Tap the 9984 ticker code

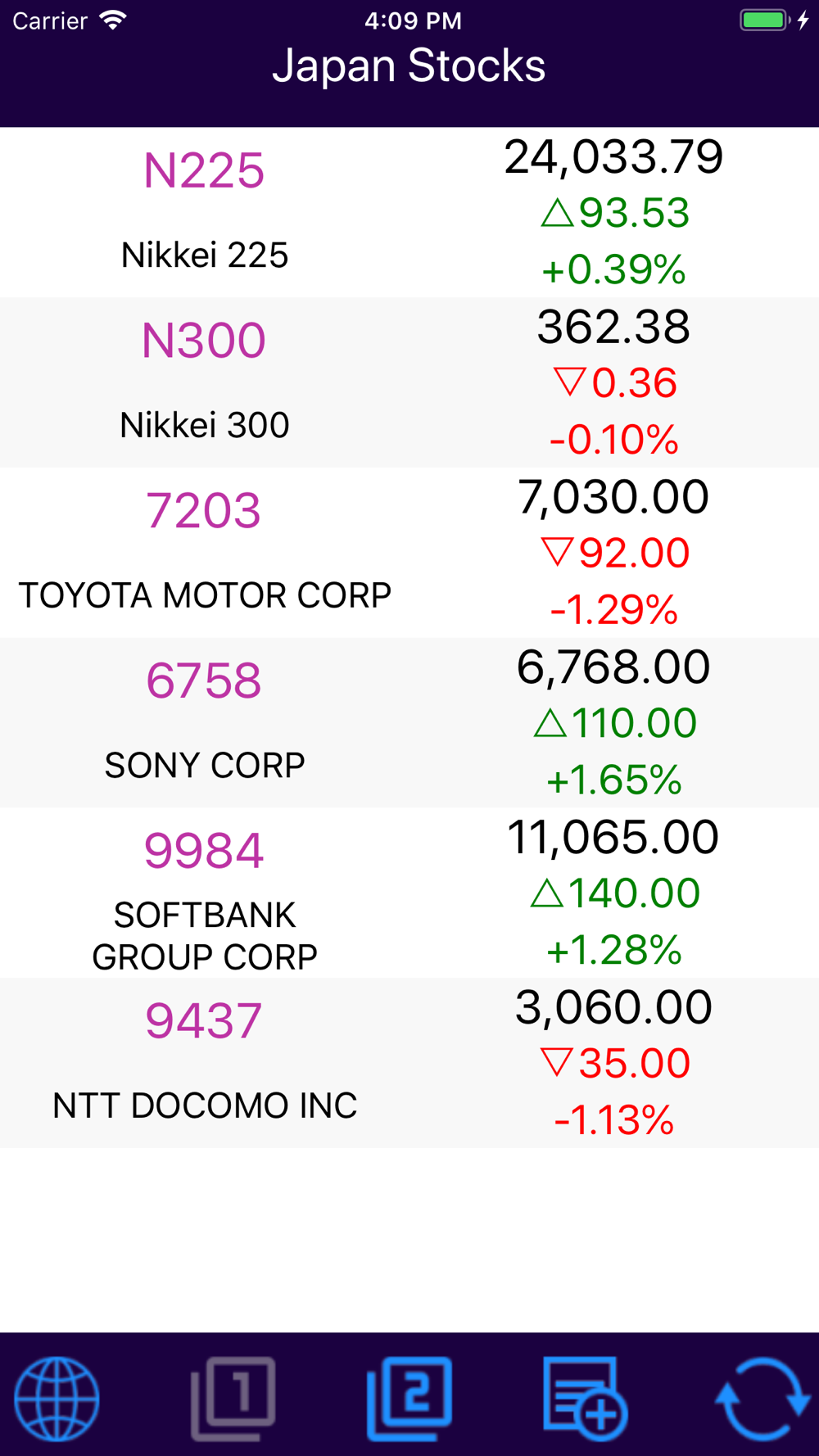(204, 850)
